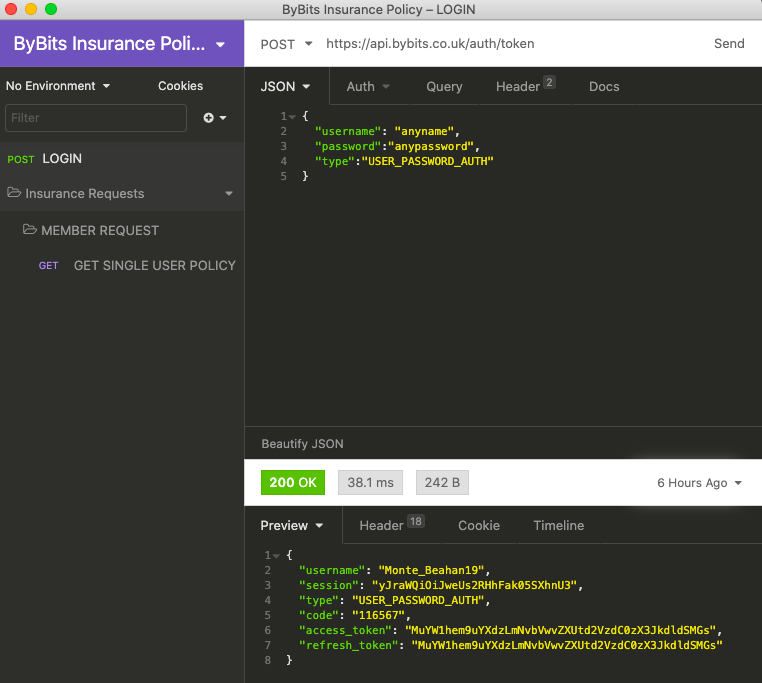Open the ByBits Insurance Policy workspace dropdown
The image size is (762, 683).
coord(121,44)
